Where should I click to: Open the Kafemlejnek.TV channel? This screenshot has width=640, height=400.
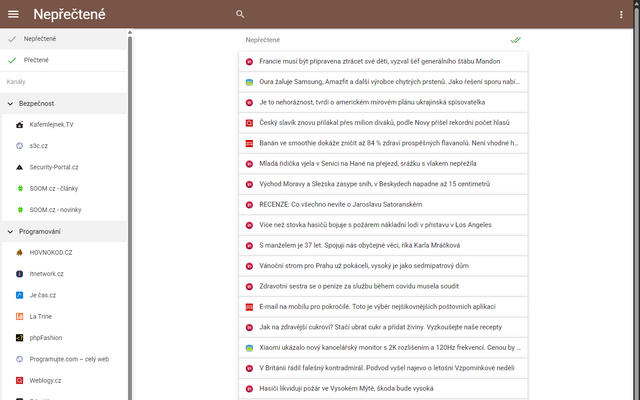coord(64,125)
